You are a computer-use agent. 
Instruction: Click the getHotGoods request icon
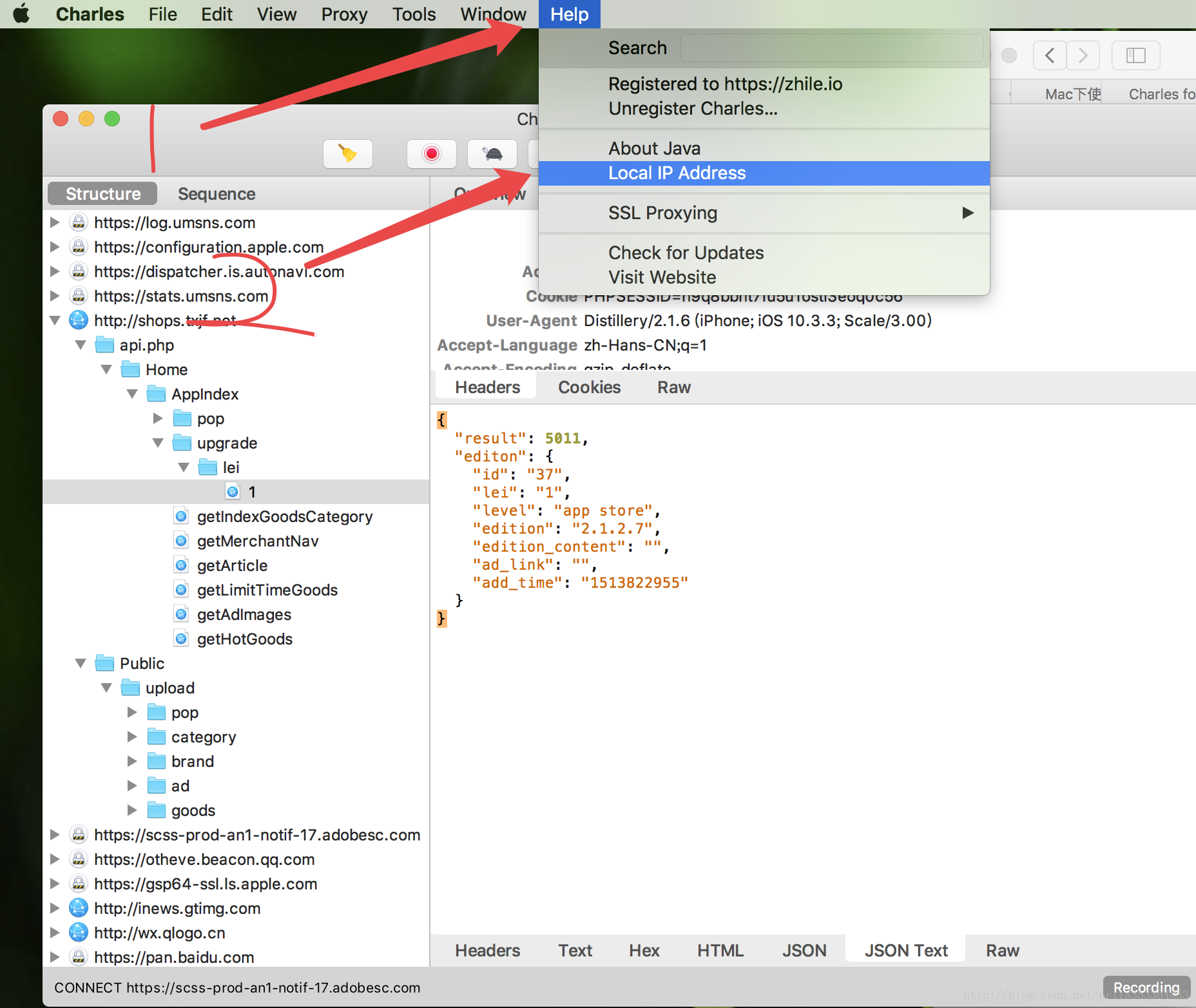click(182, 639)
